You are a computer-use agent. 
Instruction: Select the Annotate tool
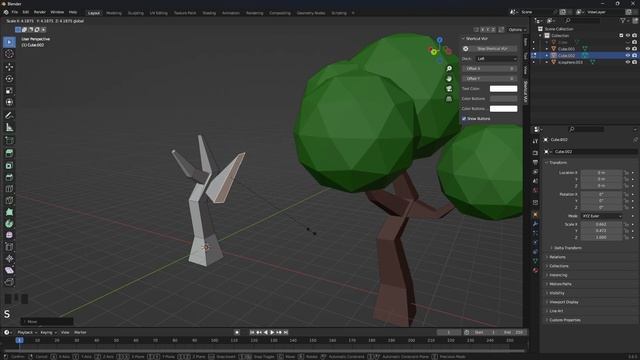pyautogui.click(x=9, y=116)
